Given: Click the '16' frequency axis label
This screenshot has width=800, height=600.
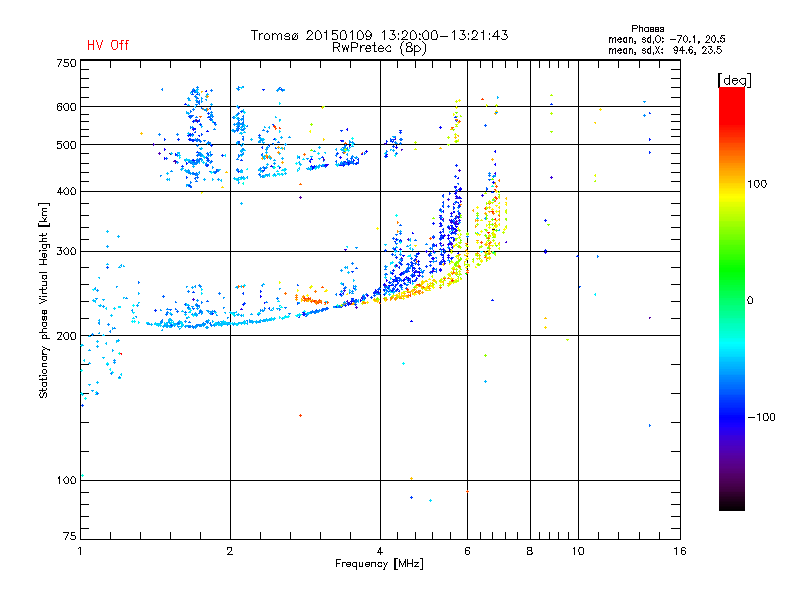Looking at the screenshot, I should (680, 551).
